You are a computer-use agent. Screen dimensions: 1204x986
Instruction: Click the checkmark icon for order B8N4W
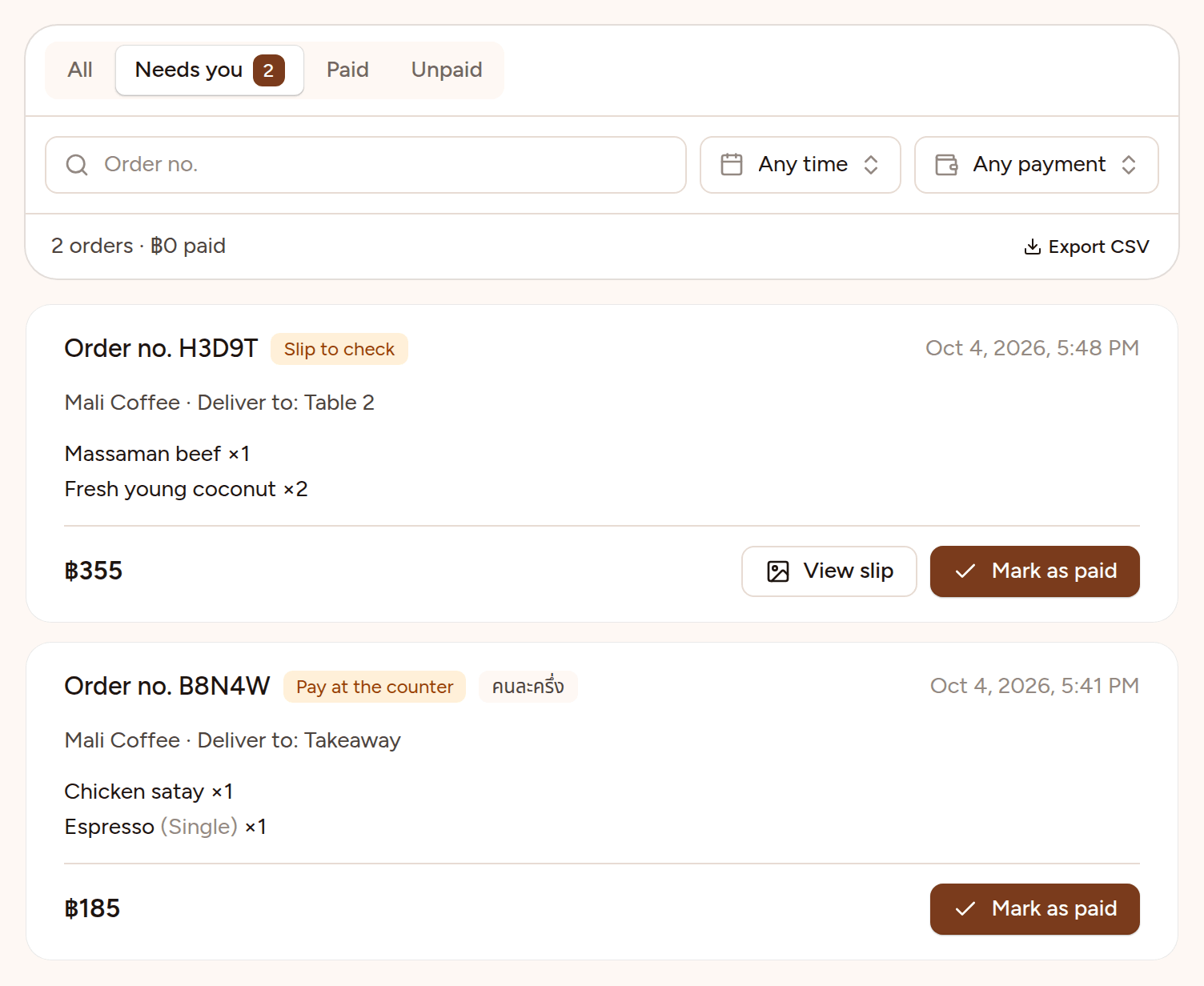965,909
